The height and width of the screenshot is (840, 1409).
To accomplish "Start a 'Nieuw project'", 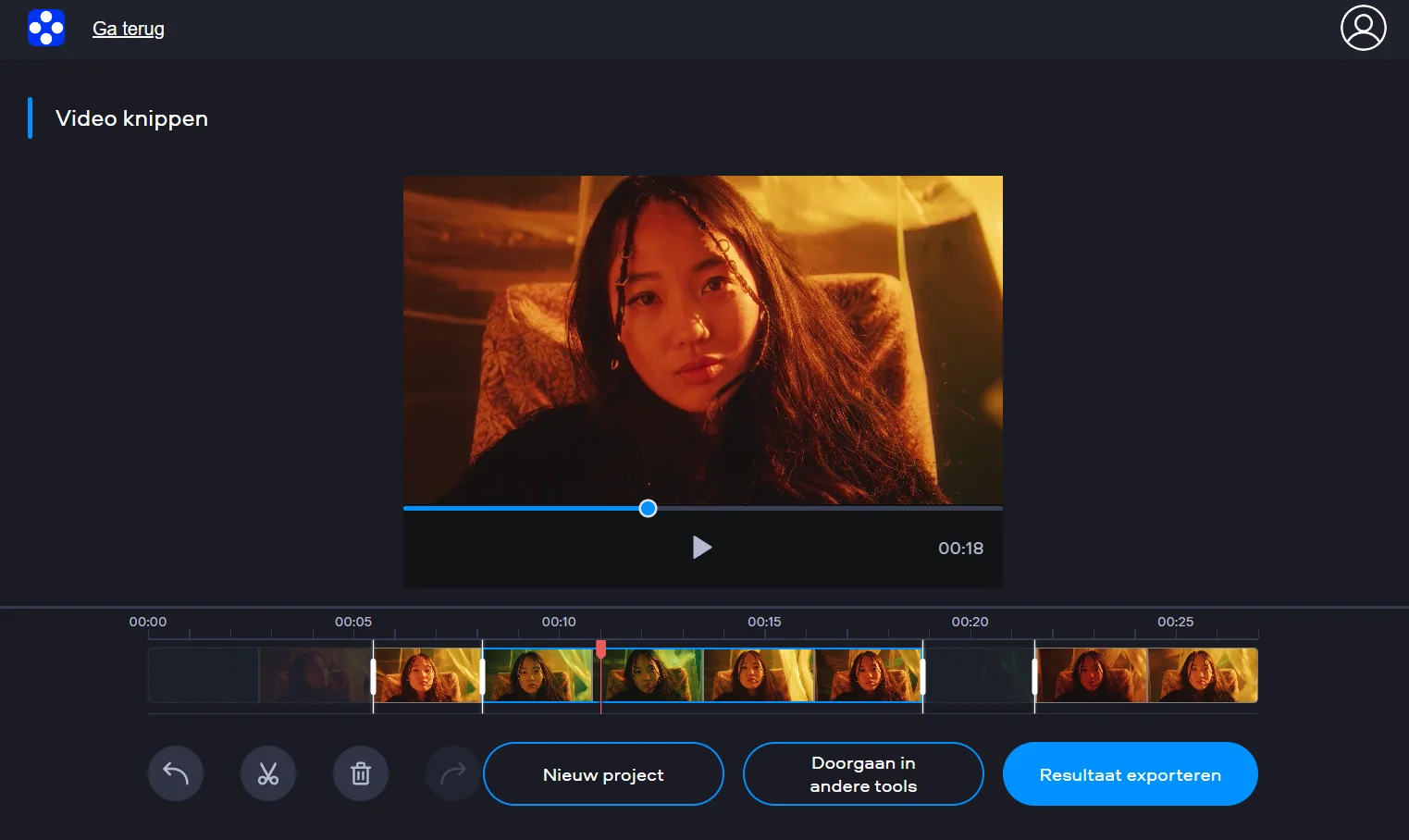I will point(603,774).
